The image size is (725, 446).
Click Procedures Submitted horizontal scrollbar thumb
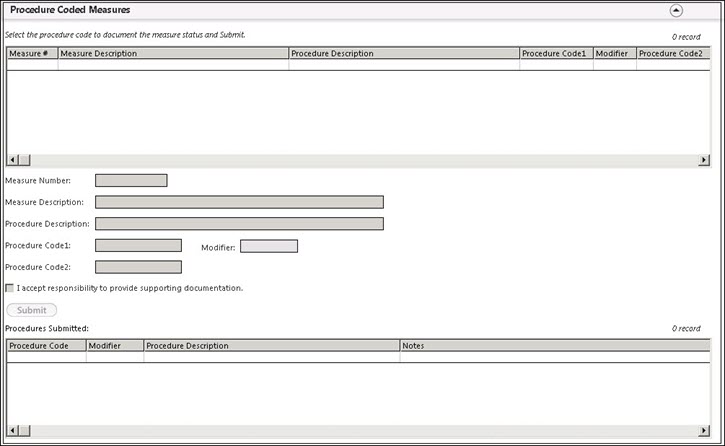tap(25, 431)
